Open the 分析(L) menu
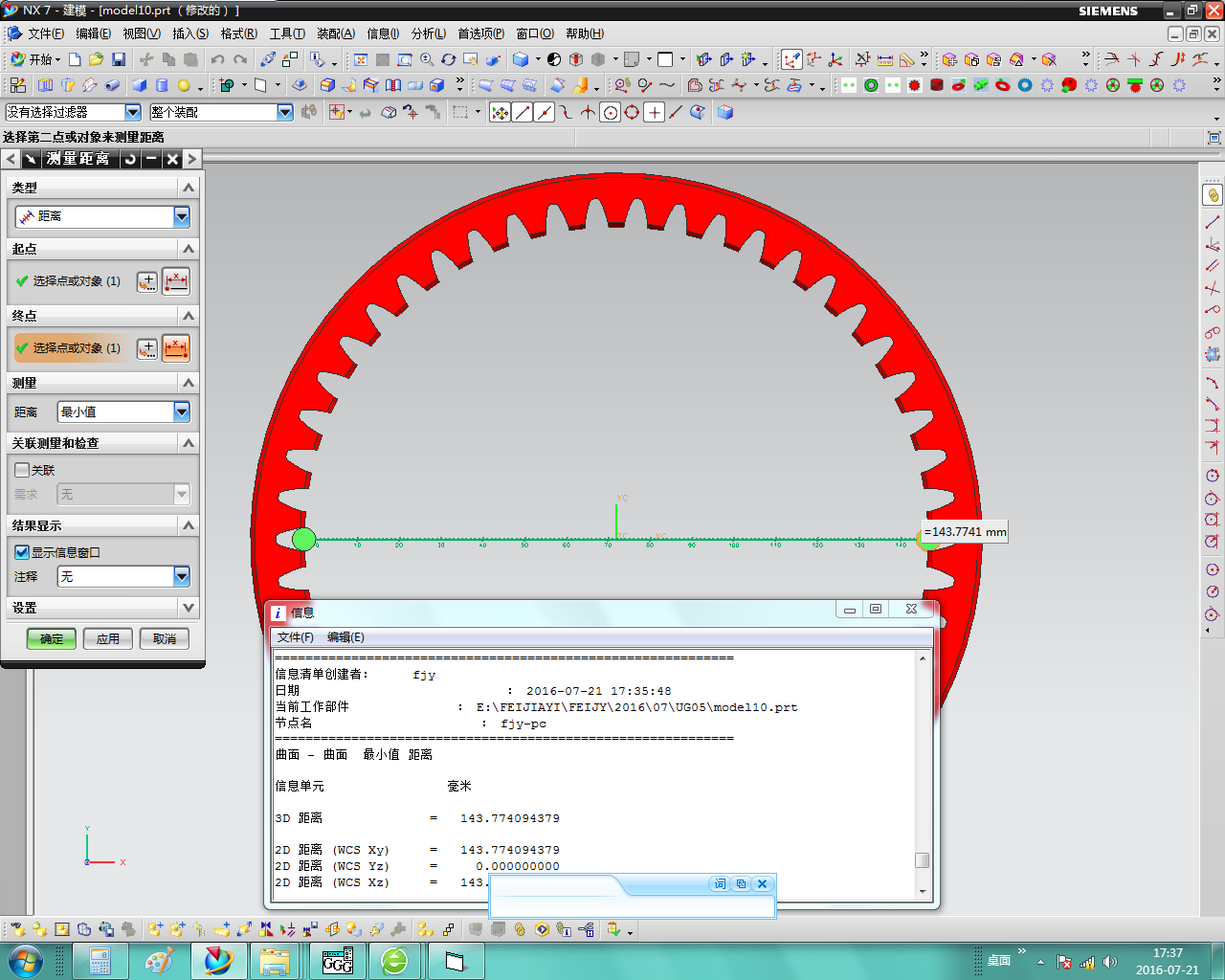 (429, 33)
